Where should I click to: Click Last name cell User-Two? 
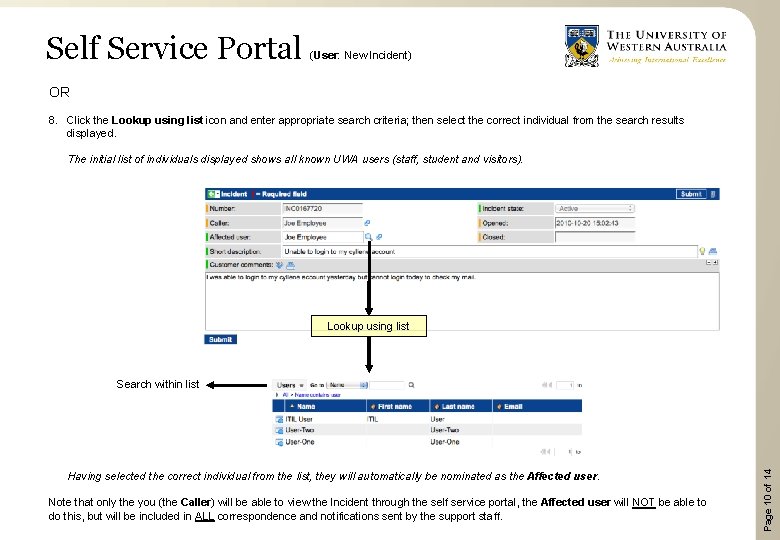tap(445, 430)
